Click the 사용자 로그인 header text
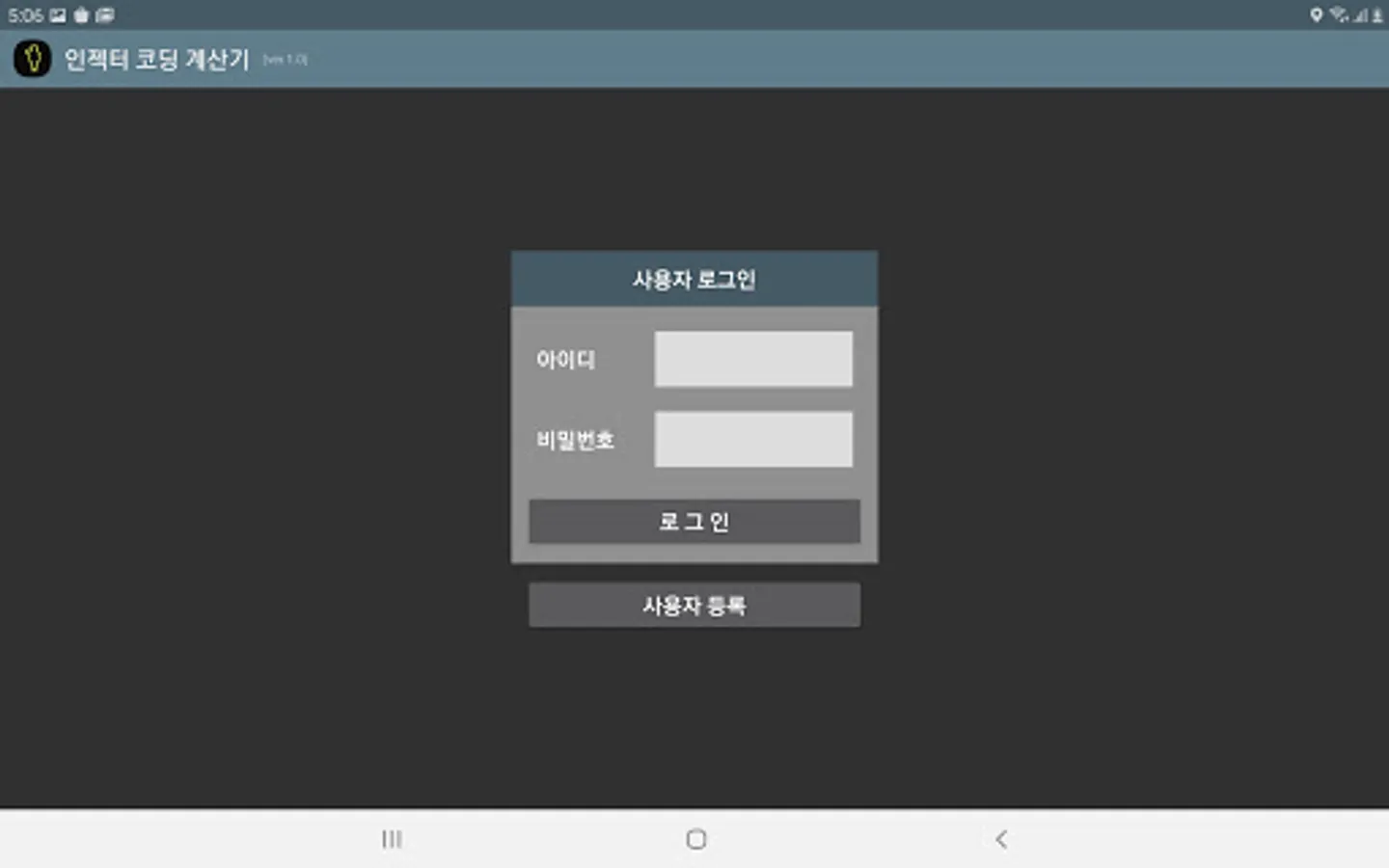The image size is (1389, 868). click(694, 280)
